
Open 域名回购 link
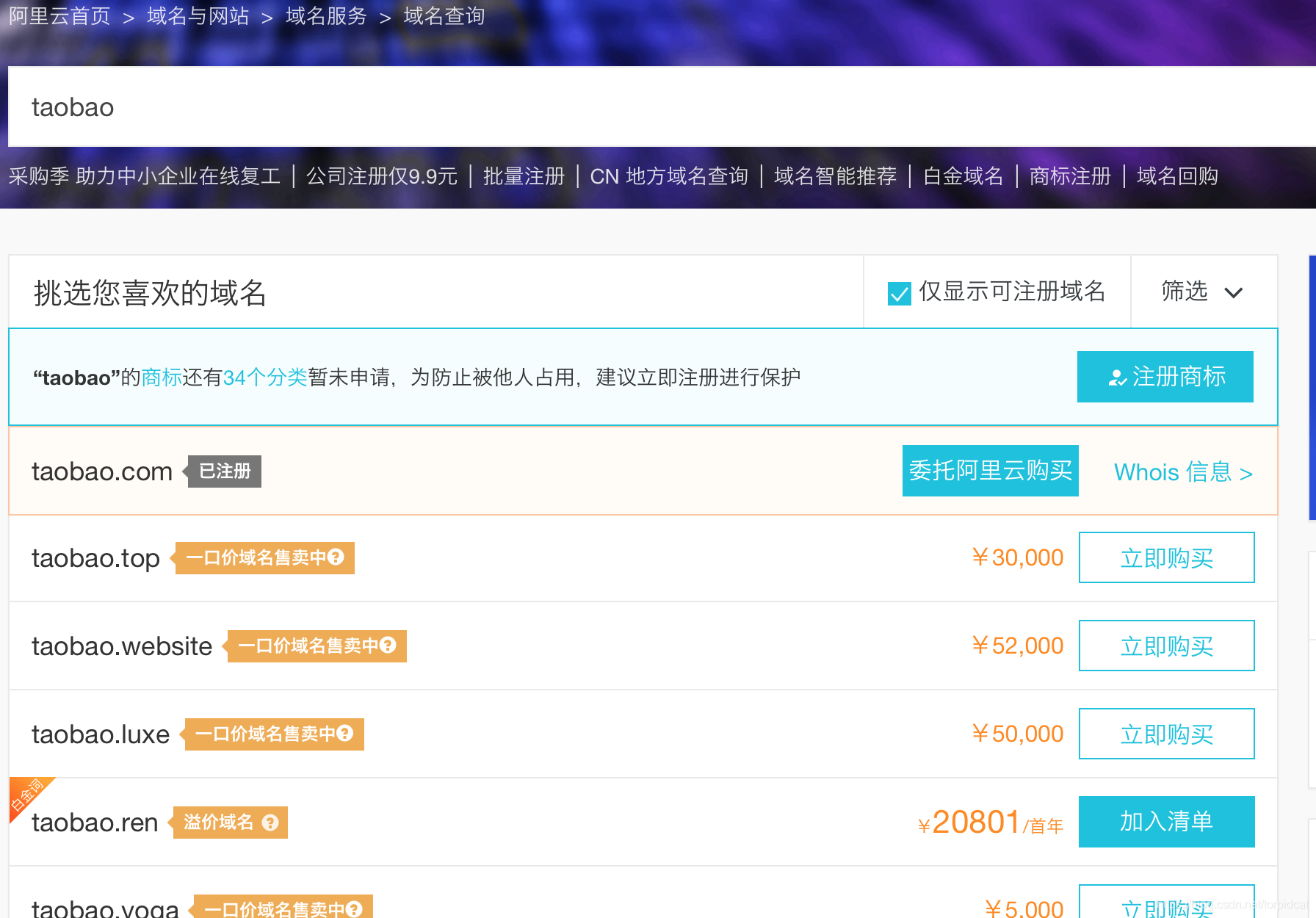tap(1177, 176)
